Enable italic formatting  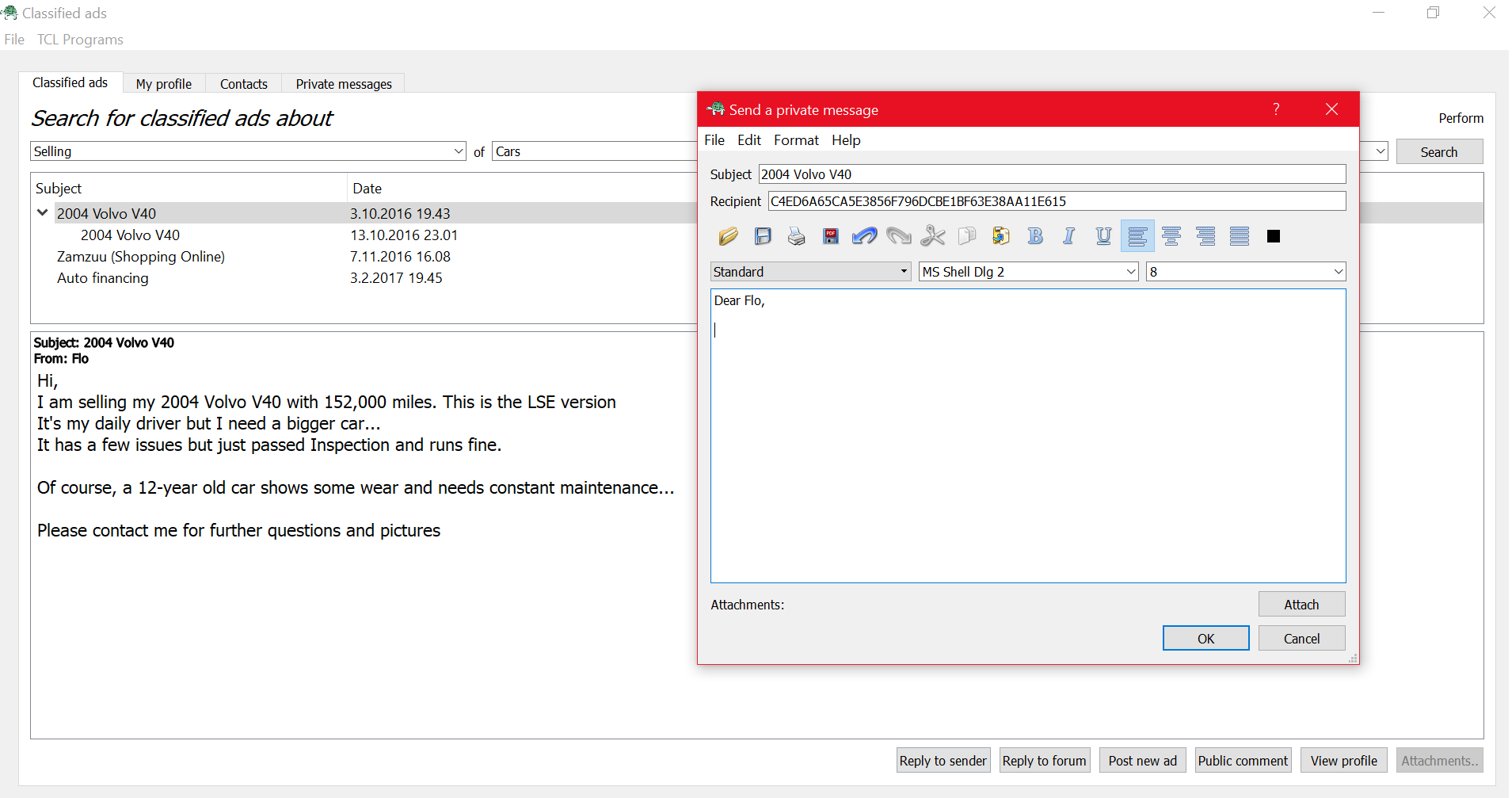[1068, 236]
